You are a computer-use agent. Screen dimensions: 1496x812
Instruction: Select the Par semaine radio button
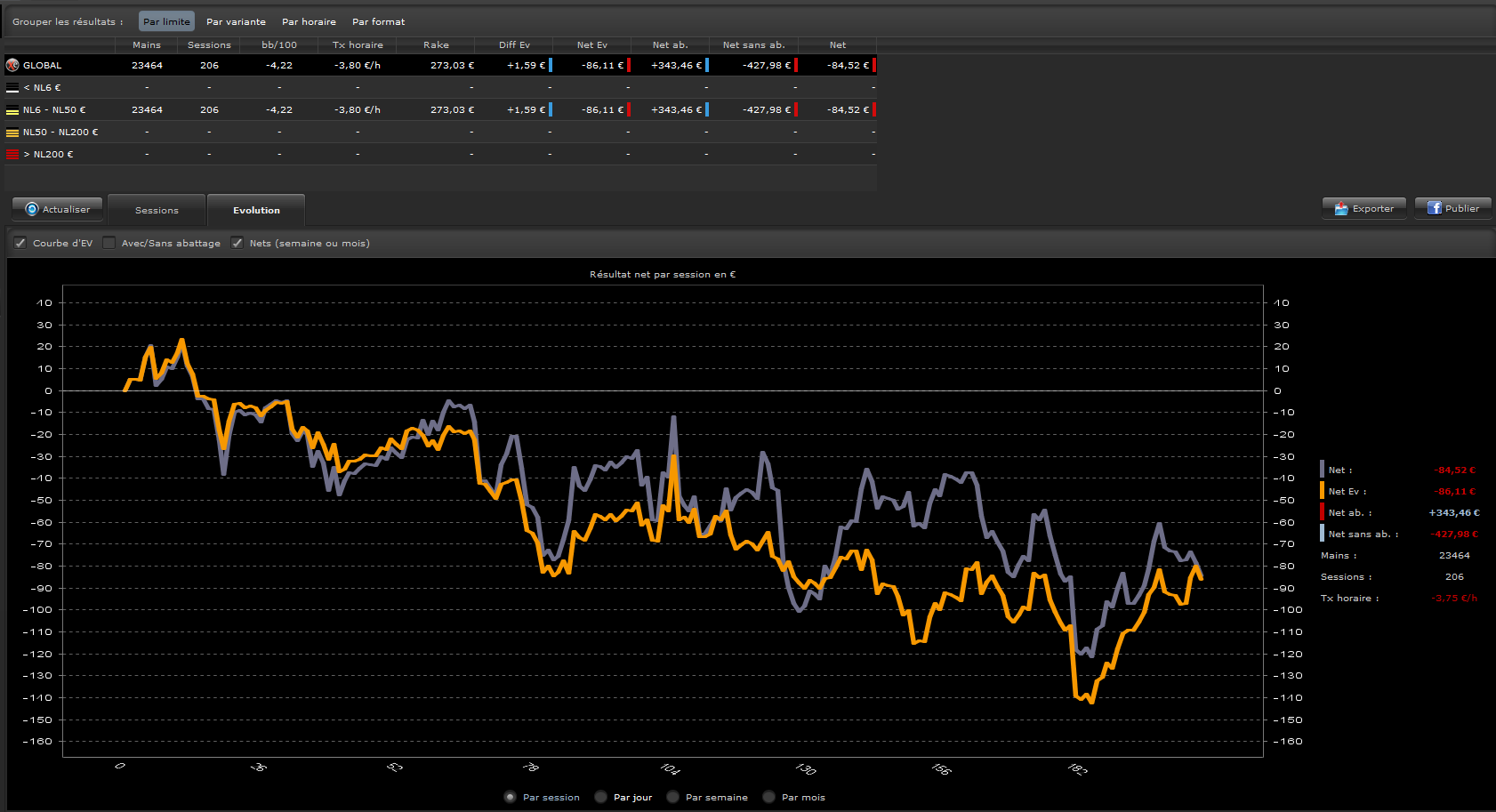click(x=672, y=797)
